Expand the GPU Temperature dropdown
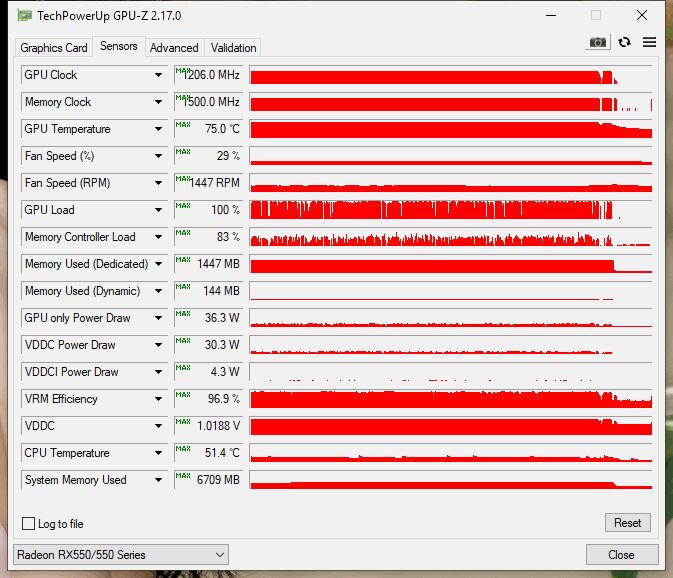 tap(158, 129)
